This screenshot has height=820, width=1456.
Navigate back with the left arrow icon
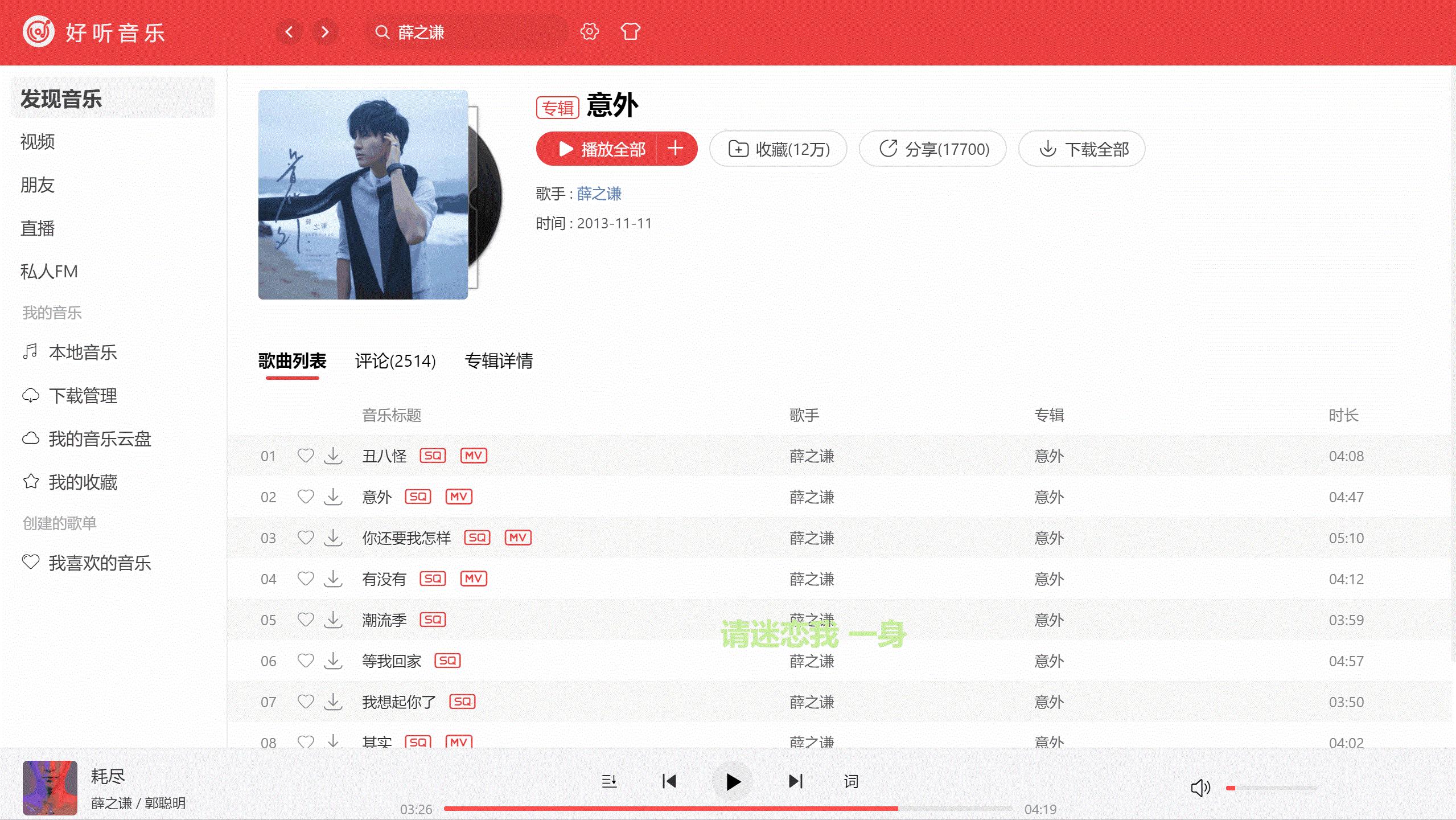tap(289, 32)
